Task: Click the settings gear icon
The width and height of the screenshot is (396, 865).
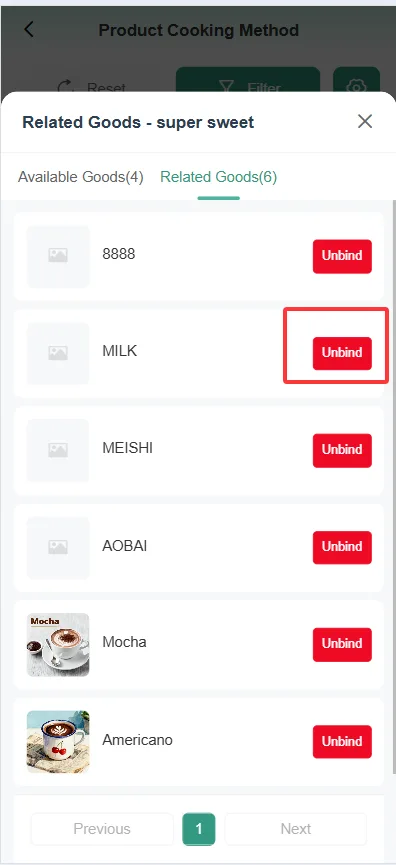Action: [356, 87]
